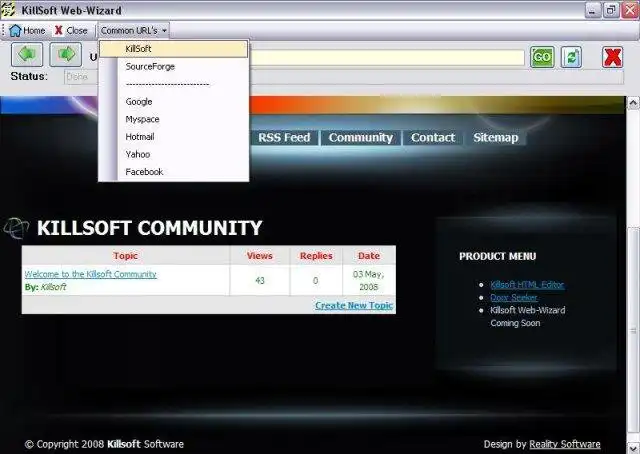The image size is (640, 454).
Task: Select KillSoft from the URL menu
Action: tap(173, 49)
